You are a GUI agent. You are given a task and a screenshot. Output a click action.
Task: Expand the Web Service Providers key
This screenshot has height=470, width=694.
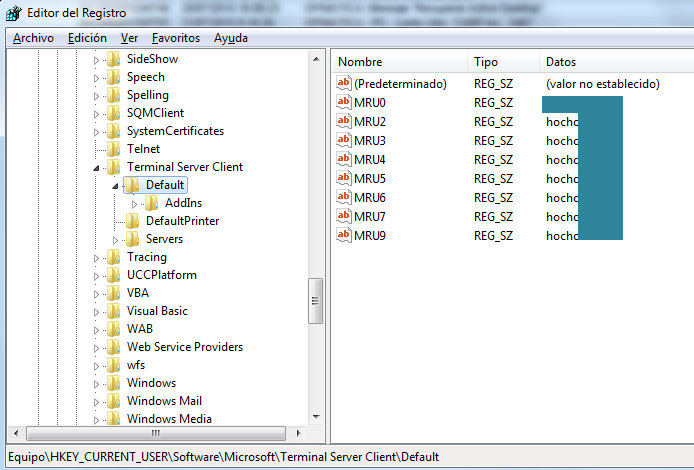(x=96, y=348)
